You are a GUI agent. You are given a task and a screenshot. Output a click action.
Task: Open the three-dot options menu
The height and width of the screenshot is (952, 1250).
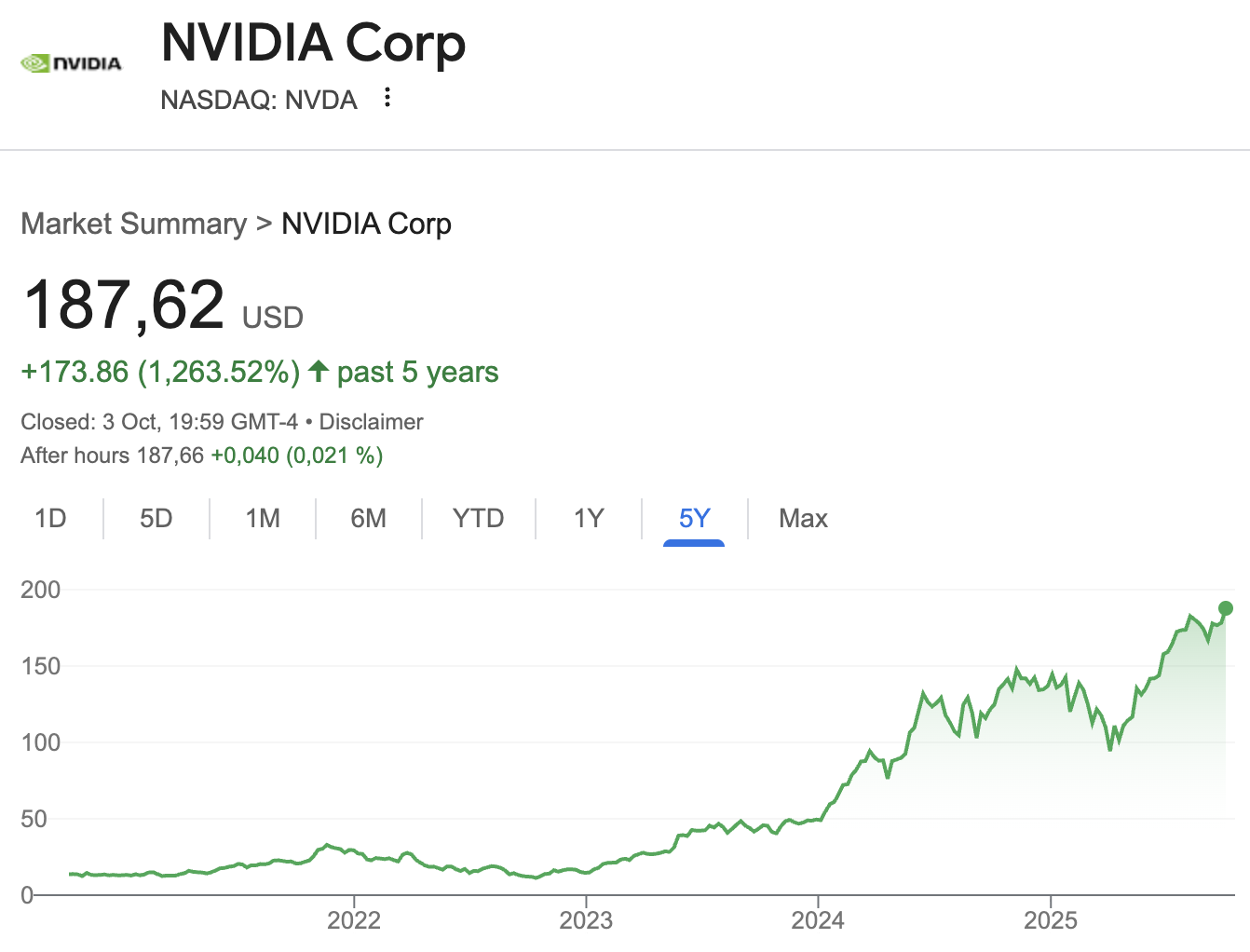[387, 98]
